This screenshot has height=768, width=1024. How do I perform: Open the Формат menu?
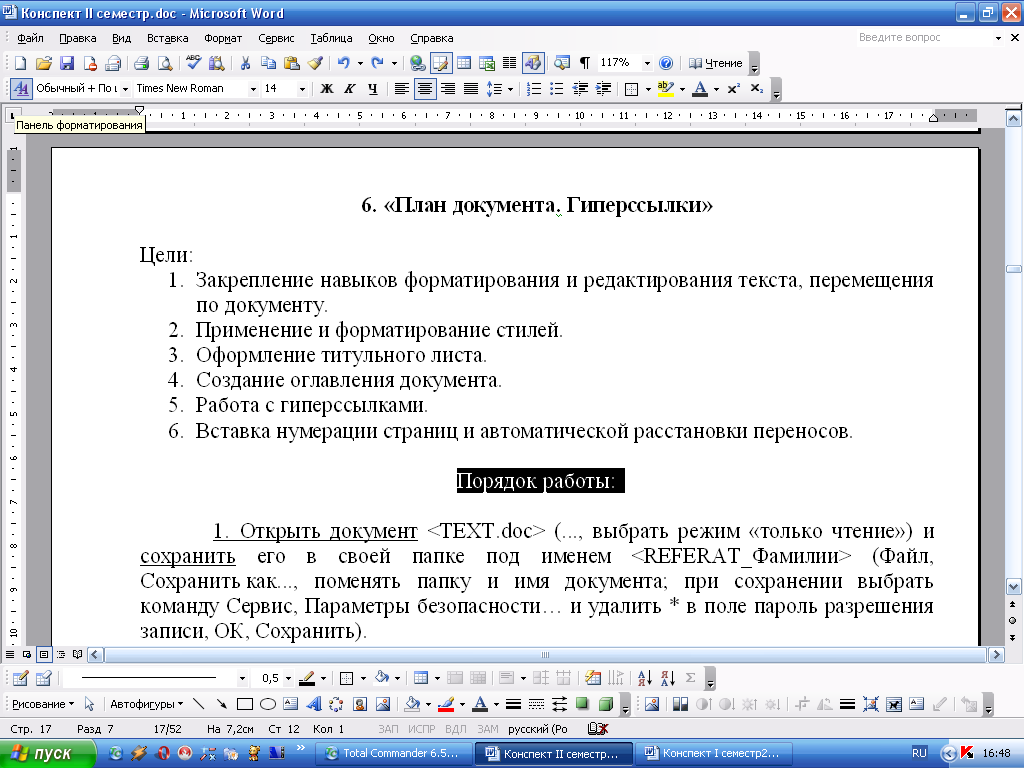point(223,38)
